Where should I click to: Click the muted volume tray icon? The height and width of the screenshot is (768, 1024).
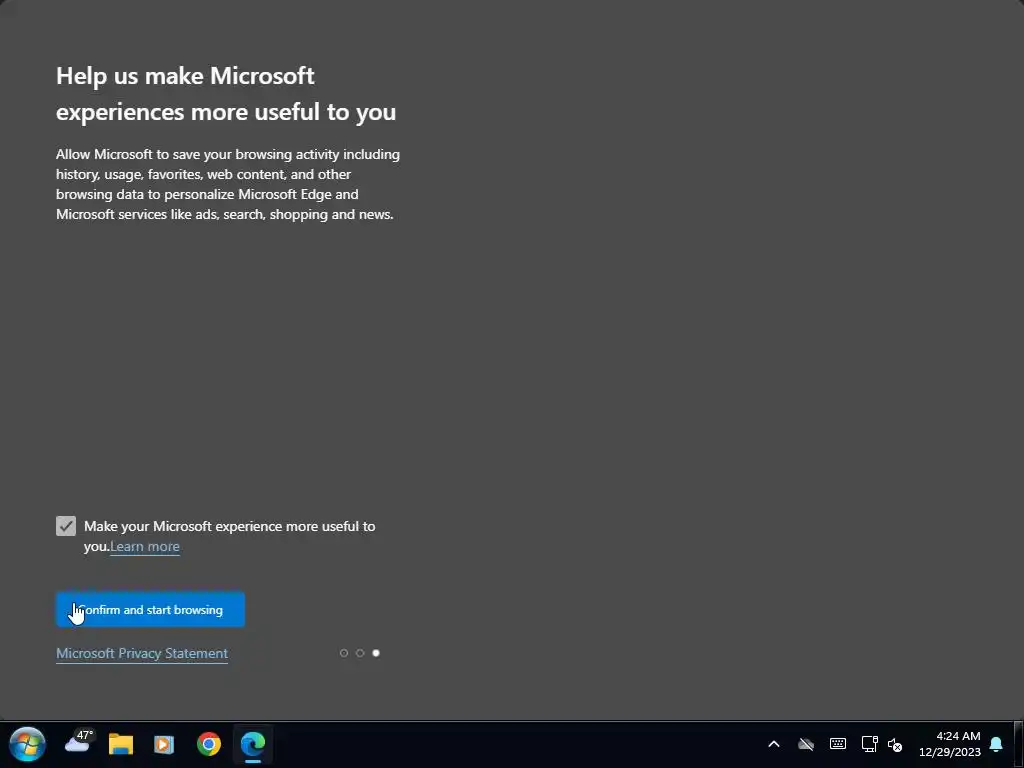[895, 744]
